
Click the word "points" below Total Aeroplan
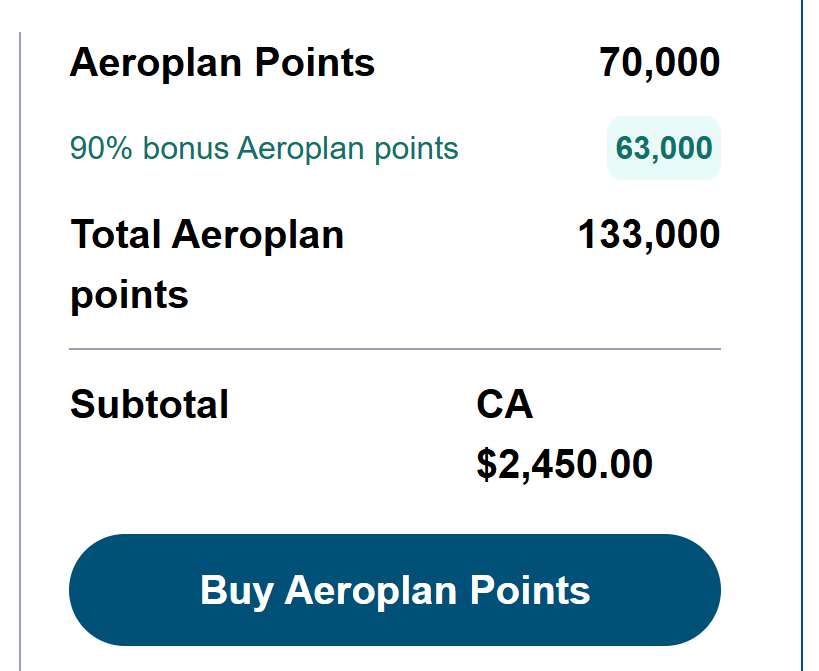(129, 296)
